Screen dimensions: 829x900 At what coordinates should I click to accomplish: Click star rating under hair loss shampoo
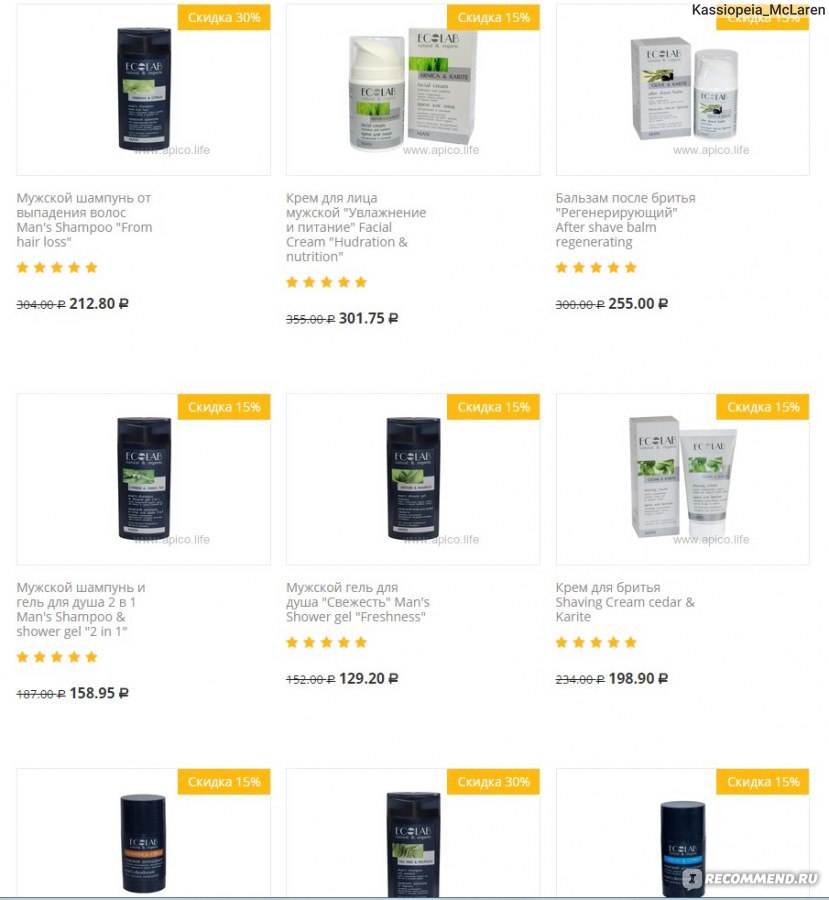[x=57, y=267]
